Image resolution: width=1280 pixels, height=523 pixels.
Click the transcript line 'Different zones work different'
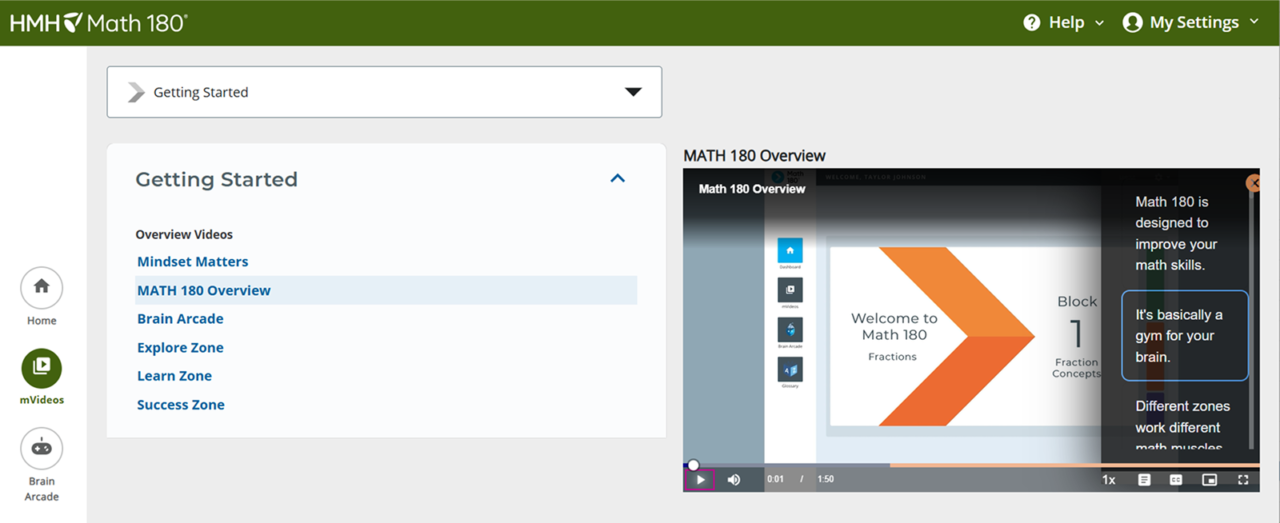(x=1183, y=427)
